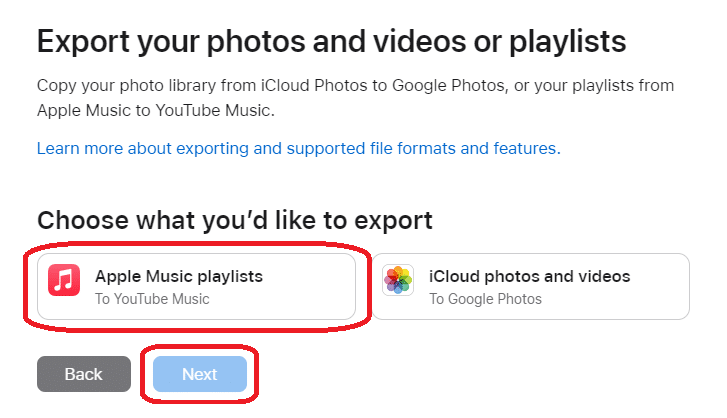Click the "To Google Photos" subtitle
Image resolution: width=727 pixels, height=418 pixels.
[x=485, y=299]
